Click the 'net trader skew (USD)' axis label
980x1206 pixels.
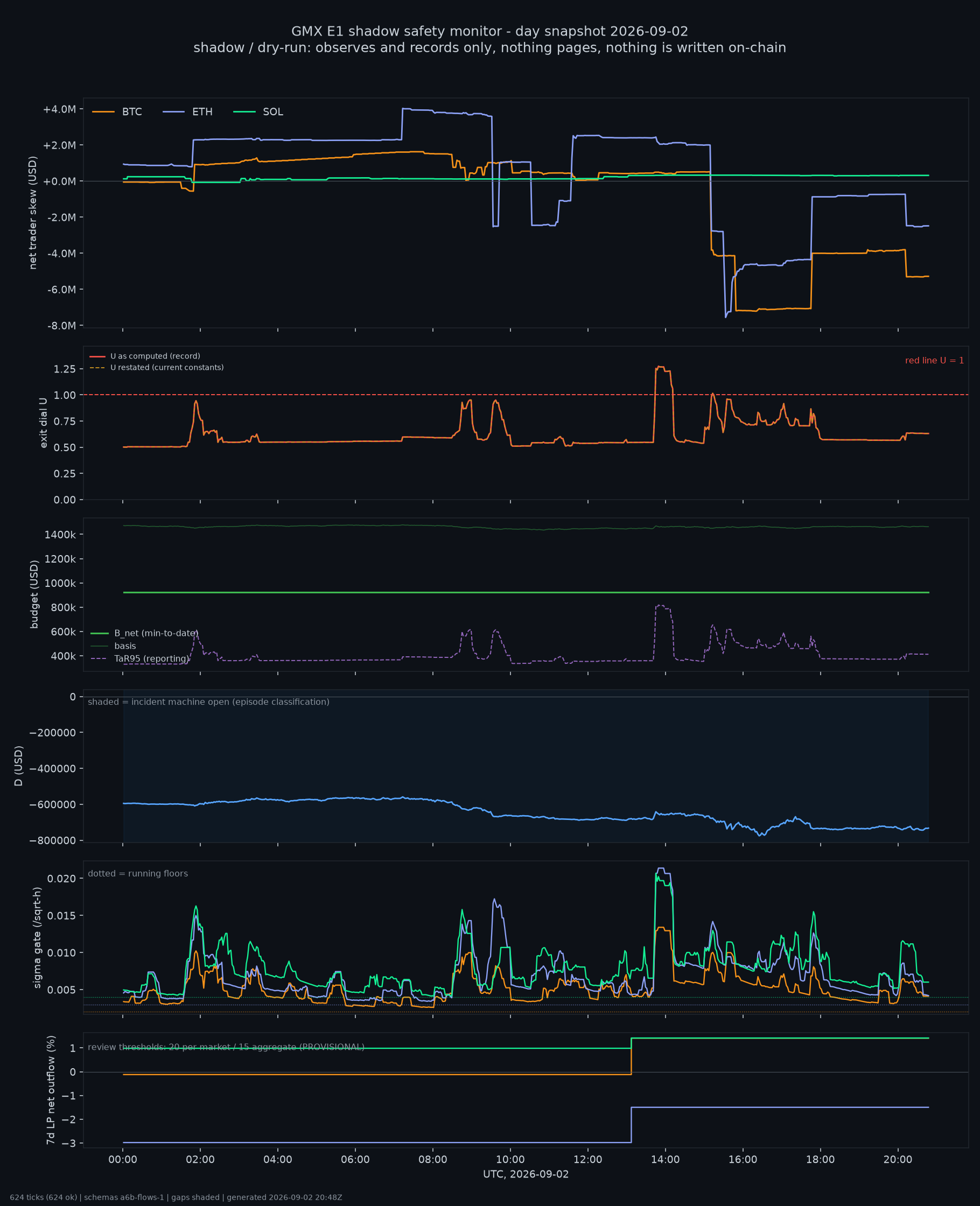[33, 213]
